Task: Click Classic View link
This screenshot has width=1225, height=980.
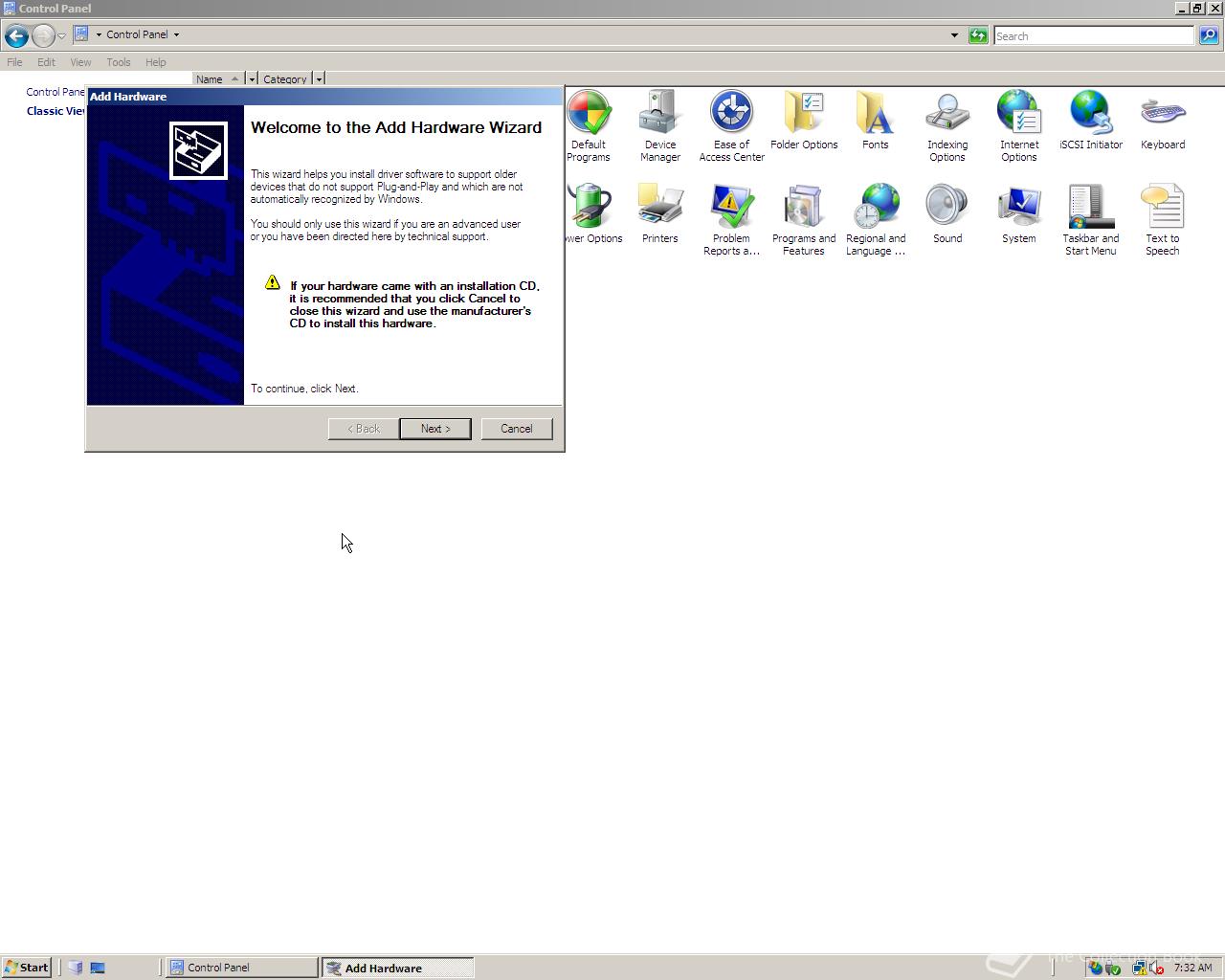Action: point(56,111)
